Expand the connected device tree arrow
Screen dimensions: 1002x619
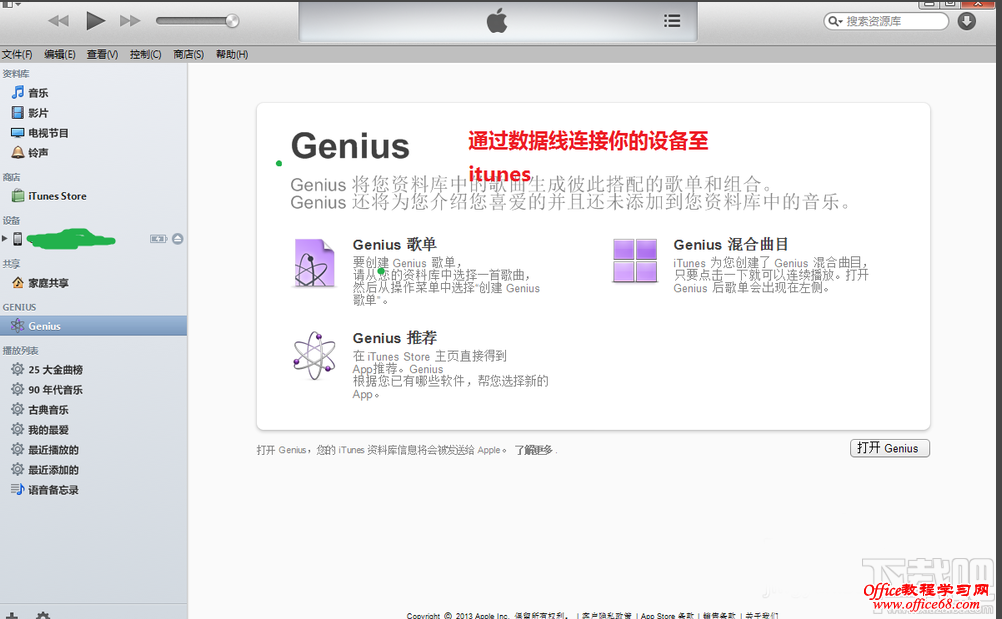click(x=5, y=239)
